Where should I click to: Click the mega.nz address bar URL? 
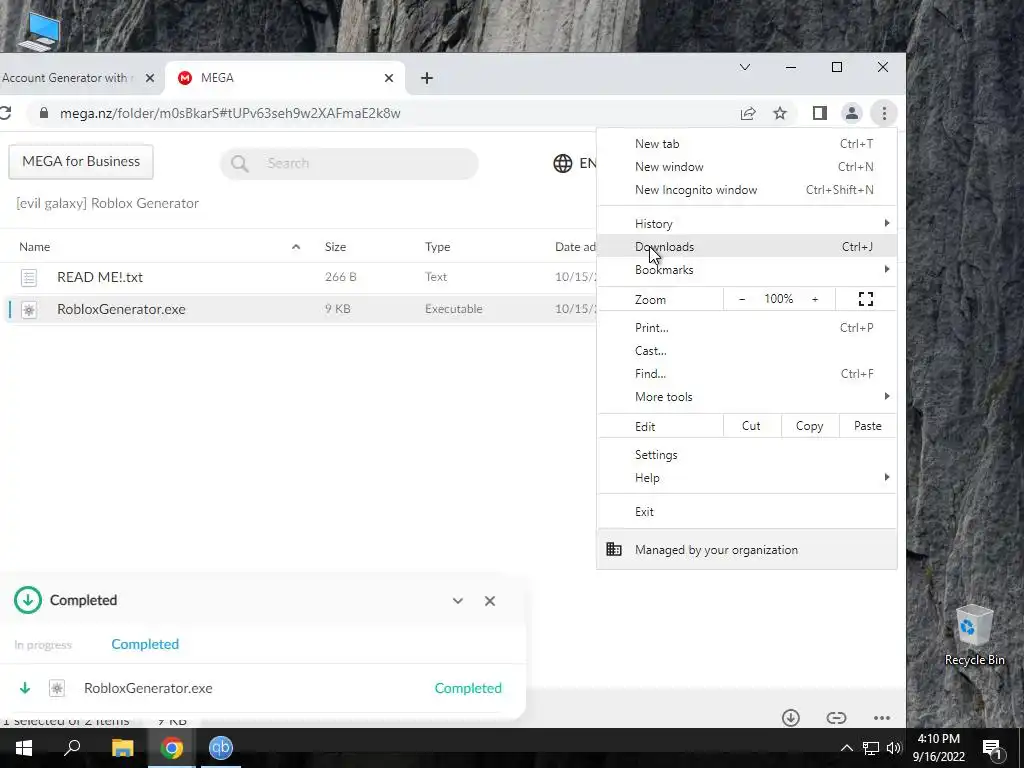pyautogui.click(x=230, y=114)
